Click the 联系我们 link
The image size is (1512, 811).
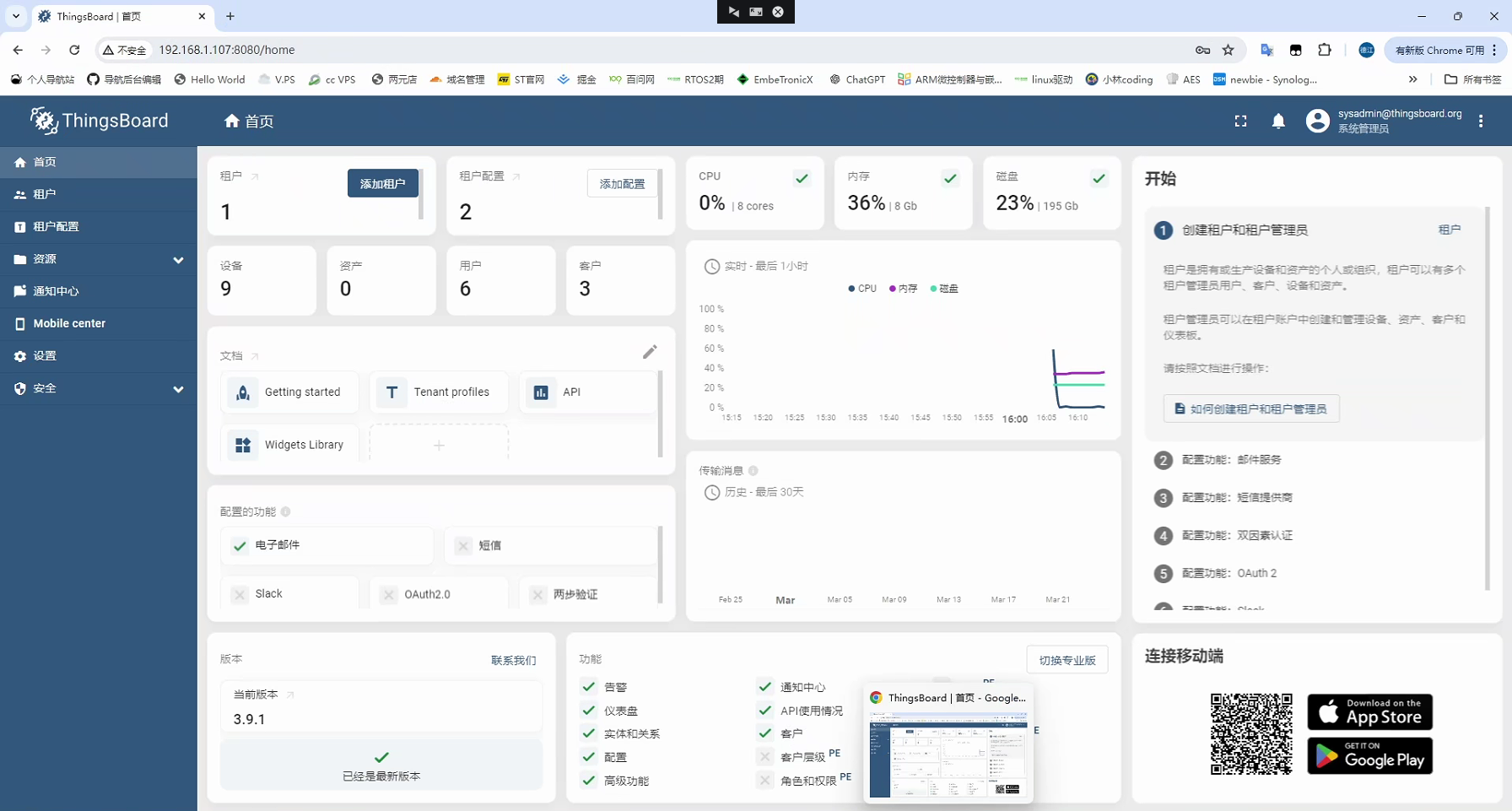[x=514, y=660]
